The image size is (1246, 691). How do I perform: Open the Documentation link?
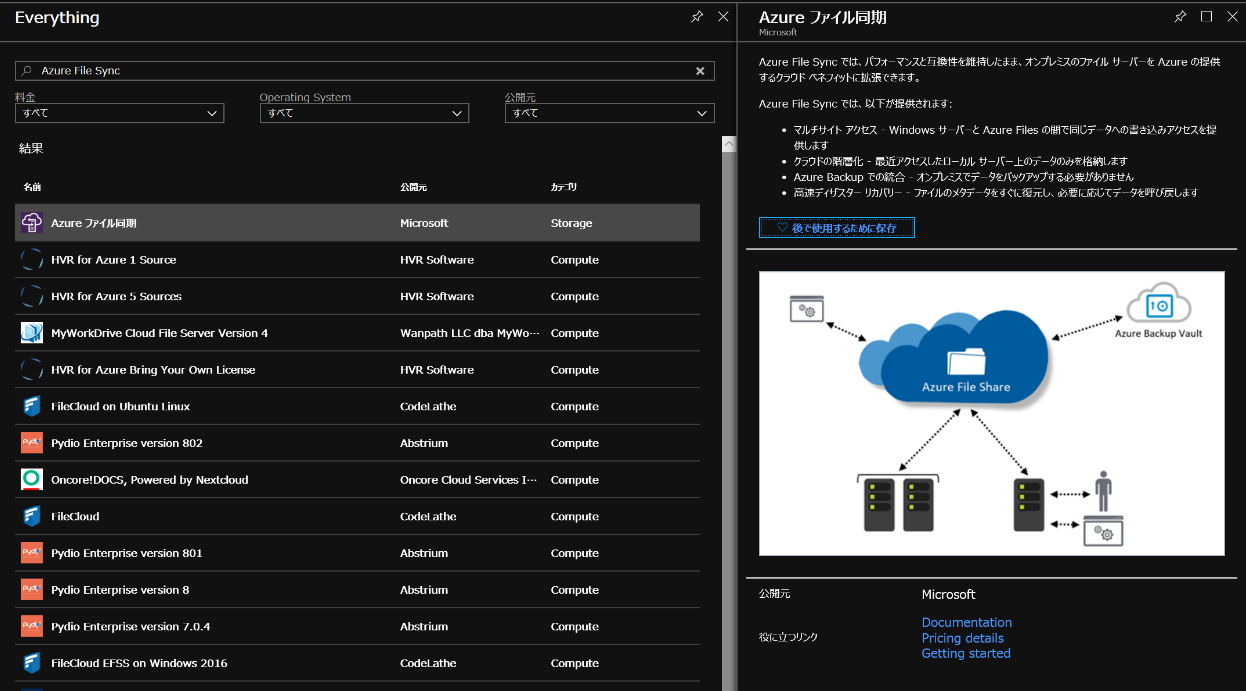click(x=966, y=622)
